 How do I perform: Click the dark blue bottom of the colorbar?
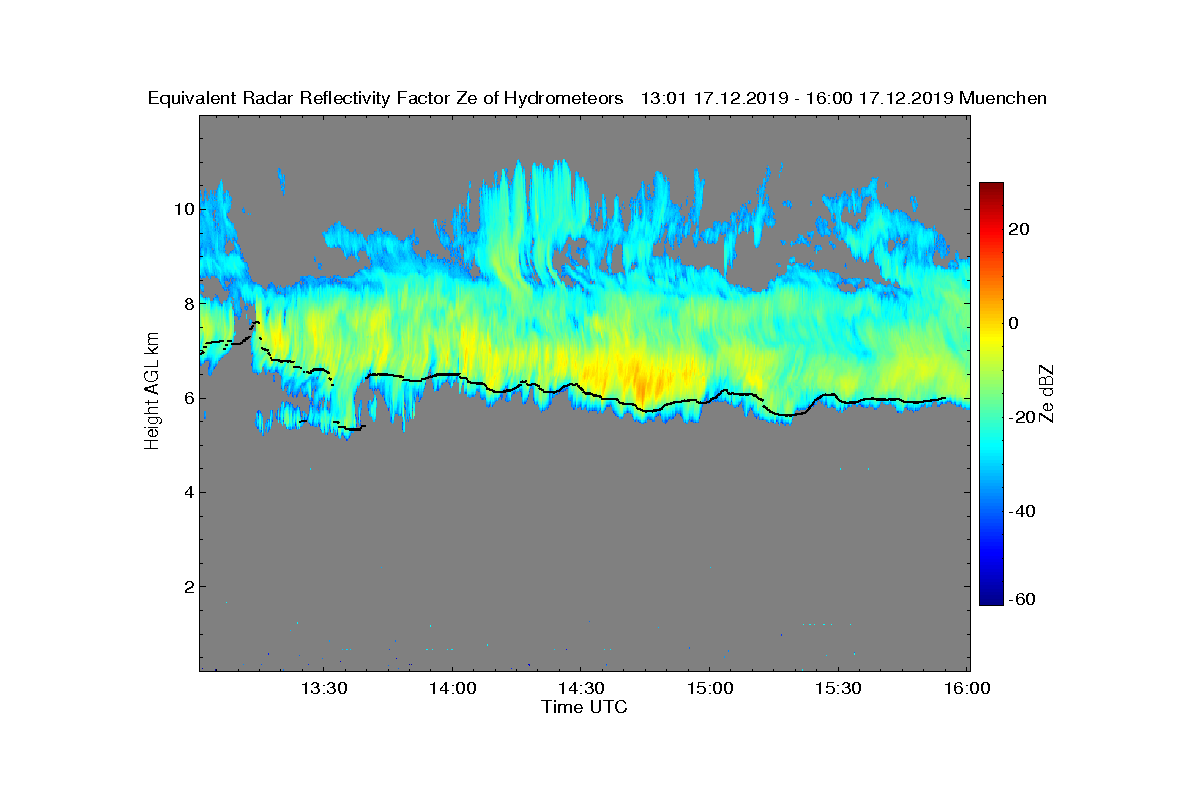click(x=991, y=597)
